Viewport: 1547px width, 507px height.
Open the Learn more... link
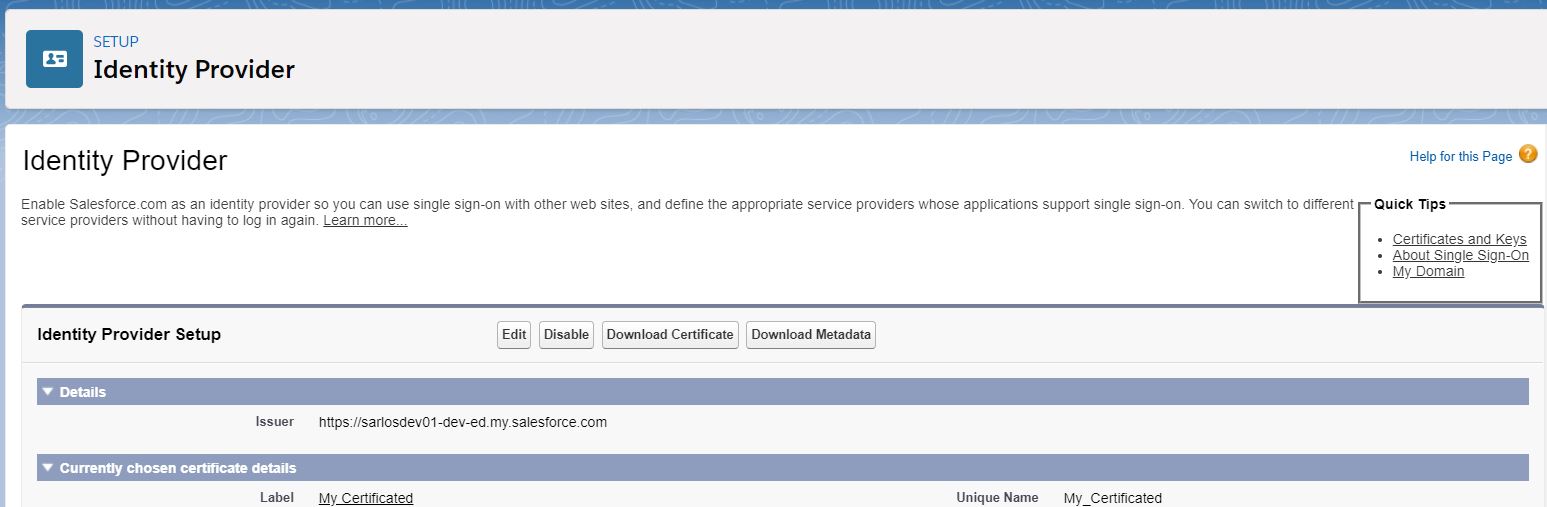(x=365, y=221)
